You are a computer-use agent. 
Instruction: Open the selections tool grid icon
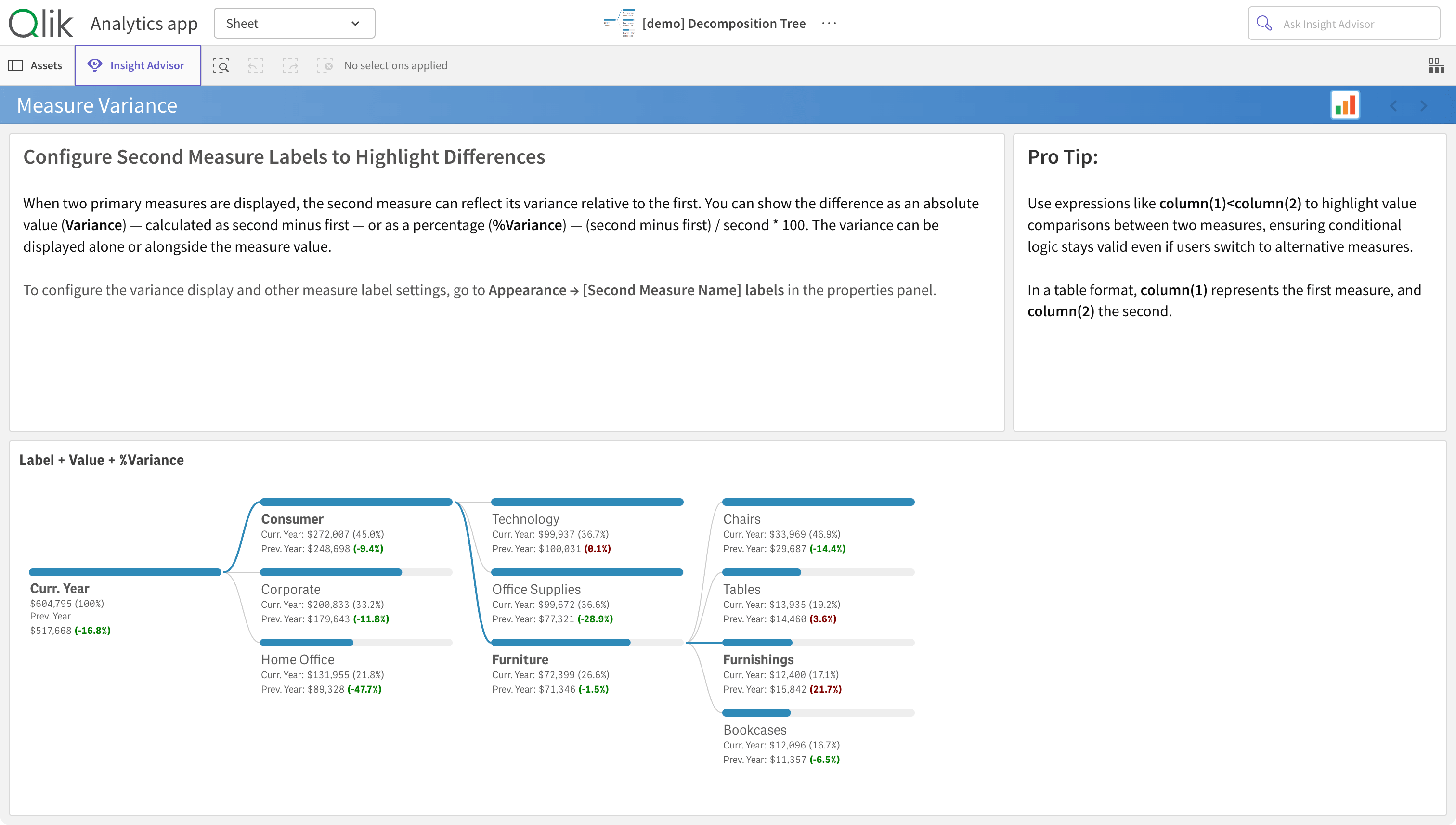coord(1436,66)
